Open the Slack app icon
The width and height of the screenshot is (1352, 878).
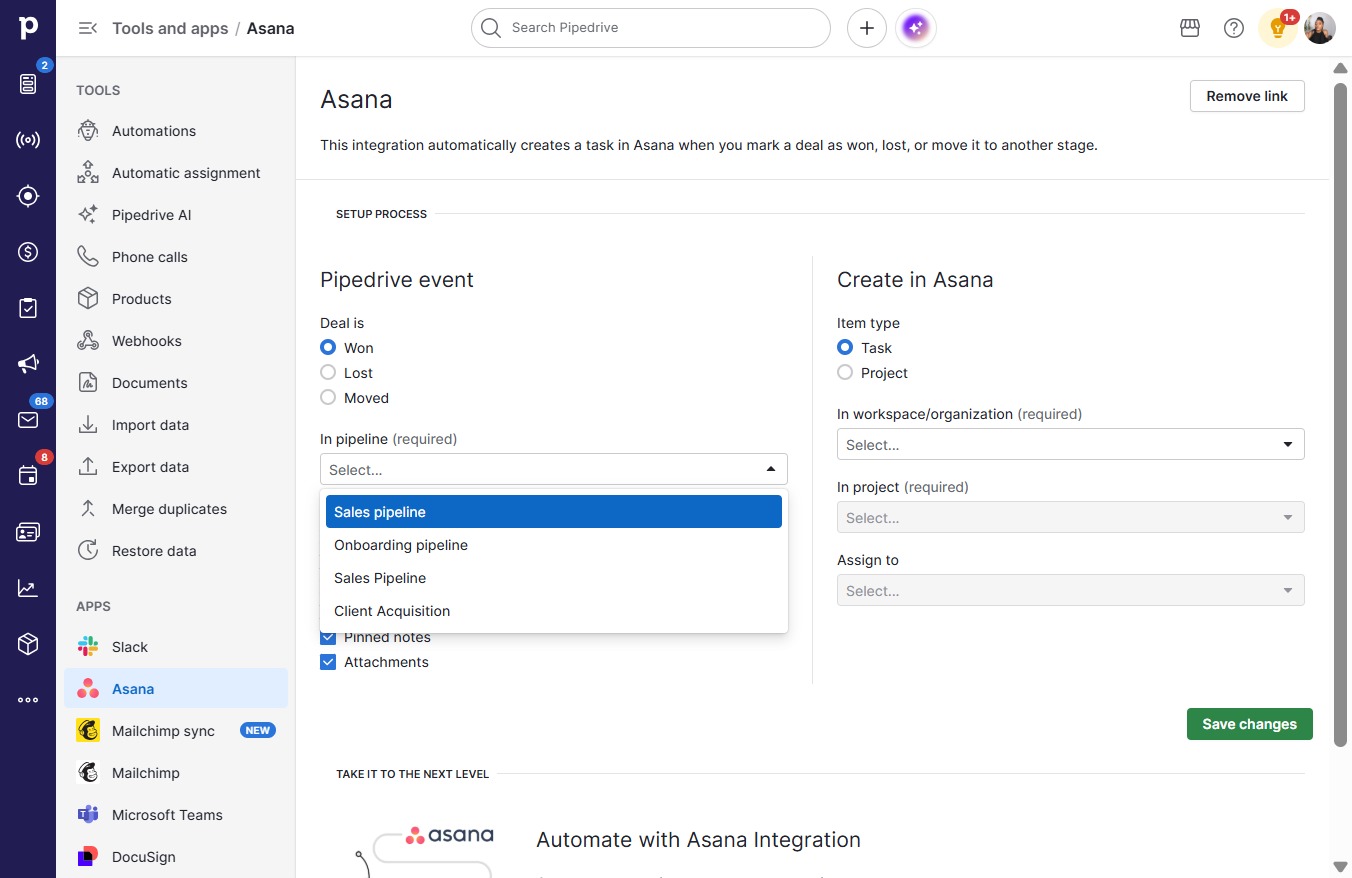tap(88, 647)
